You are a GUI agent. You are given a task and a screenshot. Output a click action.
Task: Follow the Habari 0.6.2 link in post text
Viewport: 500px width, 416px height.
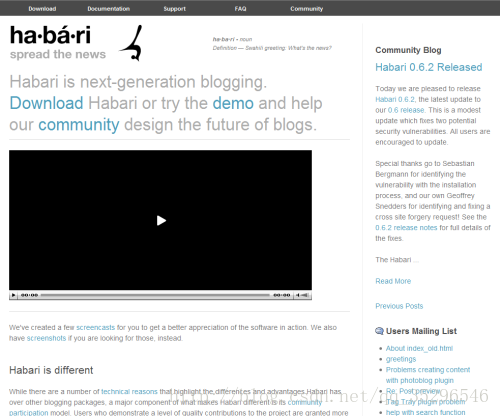point(395,99)
